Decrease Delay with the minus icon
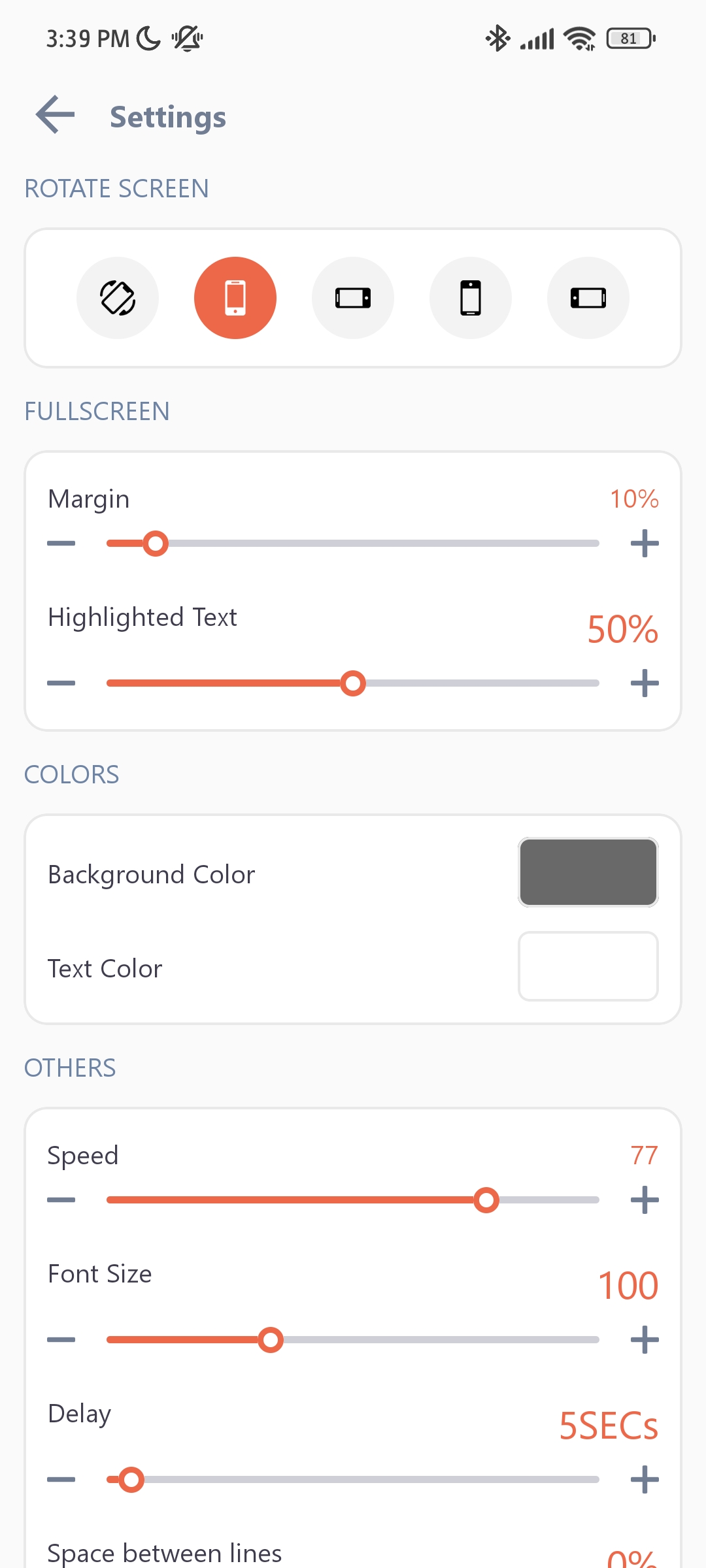The image size is (706, 1568). tap(61, 1480)
